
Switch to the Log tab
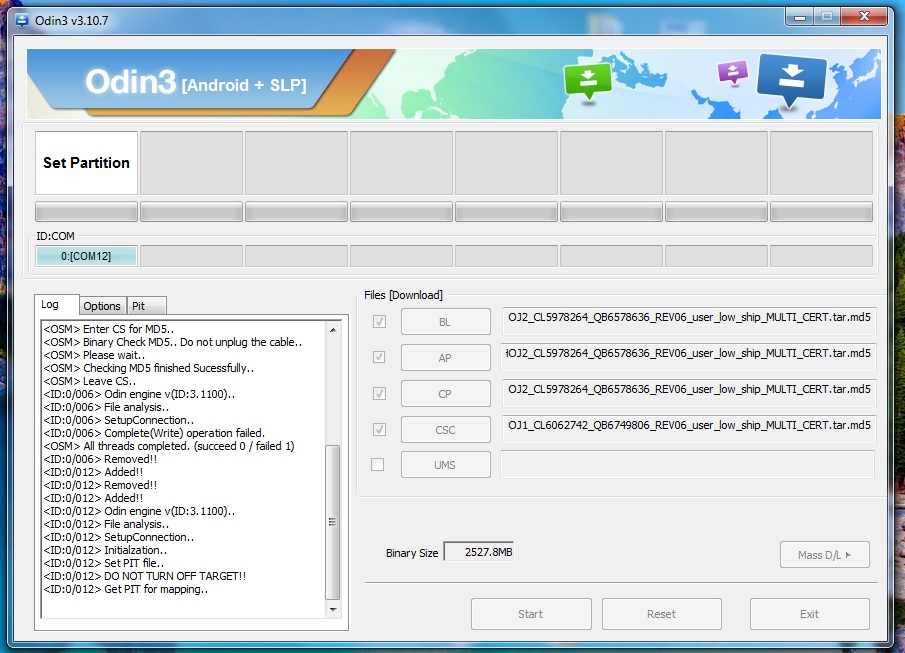(56, 304)
